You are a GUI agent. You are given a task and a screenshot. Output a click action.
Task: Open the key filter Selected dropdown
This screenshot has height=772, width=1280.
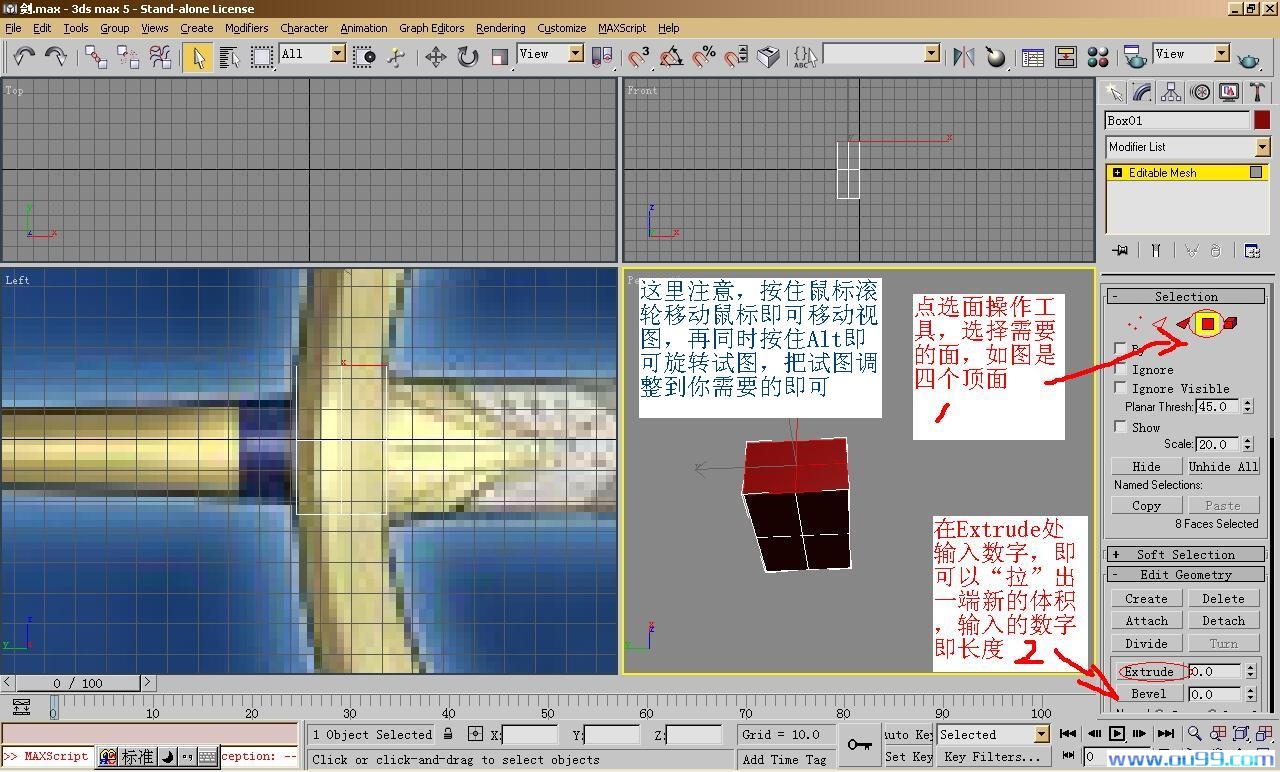[x=992, y=735]
